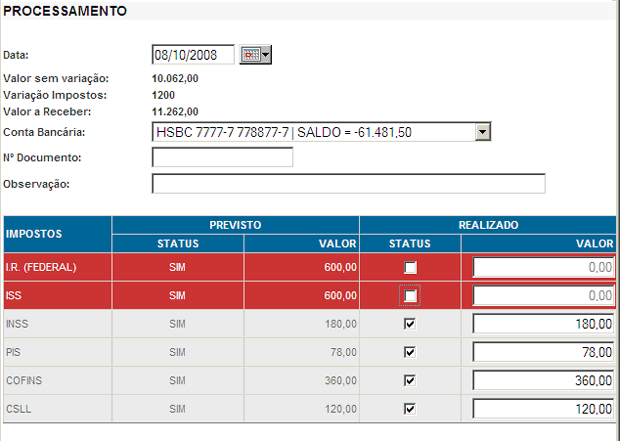The image size is (620, 441).
Task: Edit the CSLL valor field showing 120,00
Action: coord(543,408)
